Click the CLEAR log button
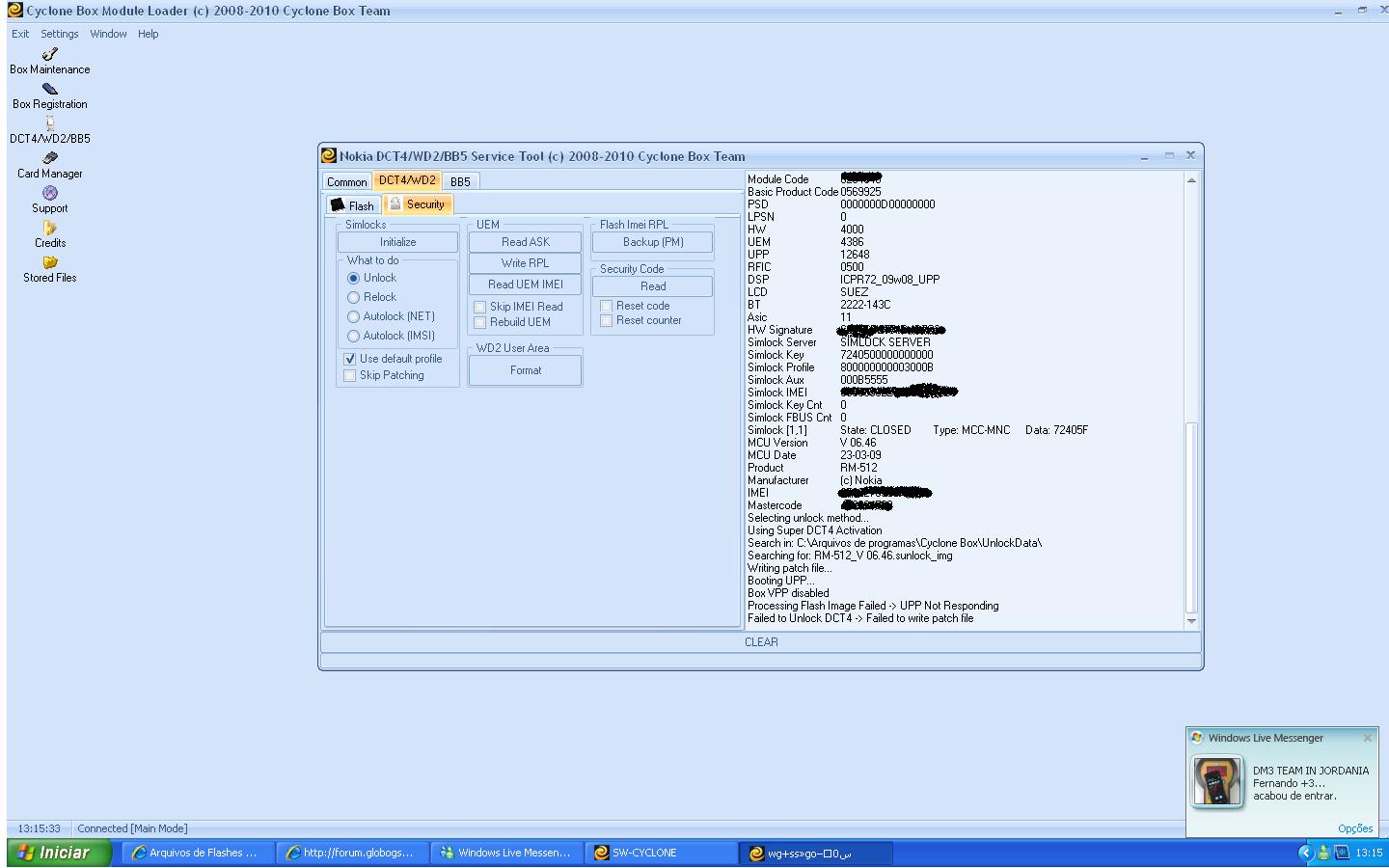Image resolution: width=1389 pixels, height=868 pixels. click(x=761, y=642)
